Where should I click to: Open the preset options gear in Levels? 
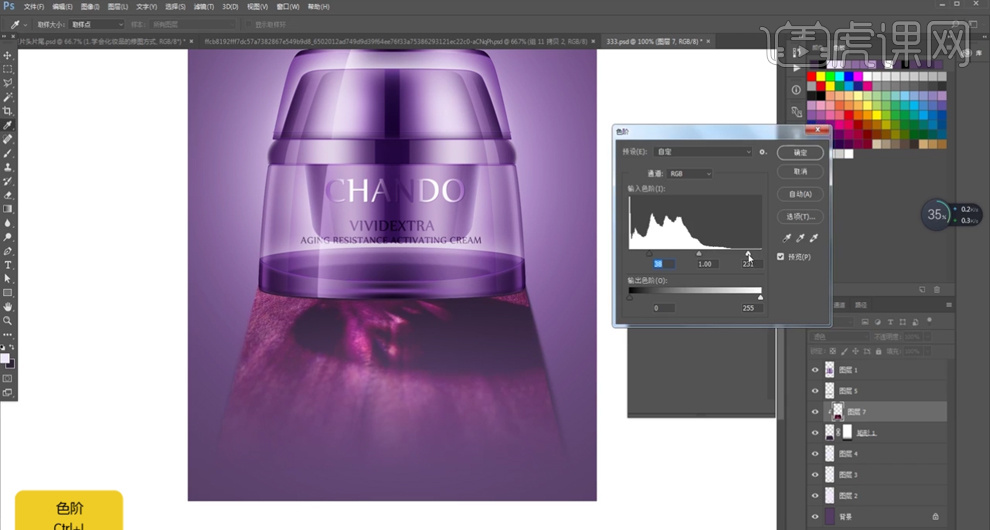(x=763, y=152)
